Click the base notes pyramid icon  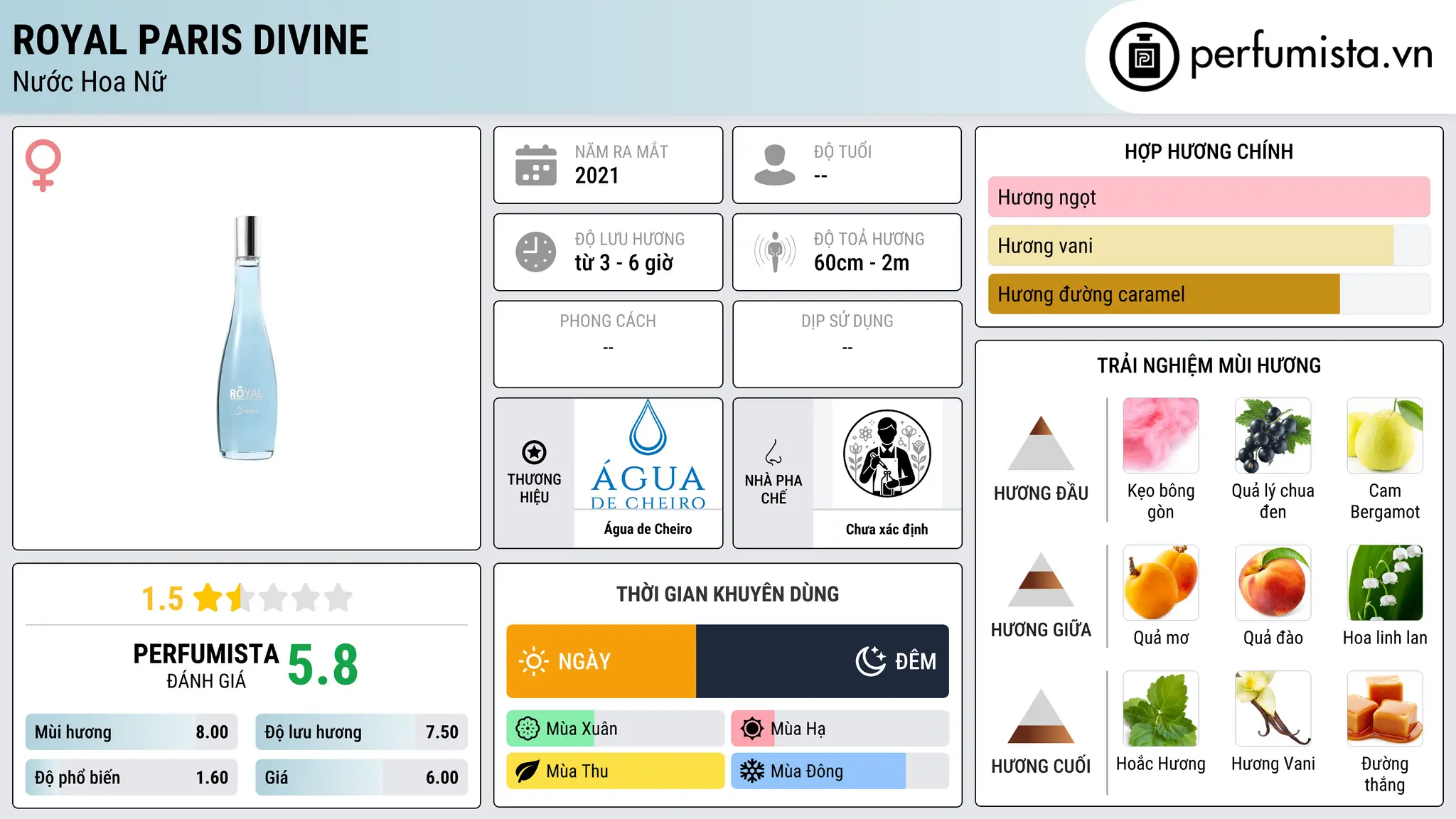pos(1041,716)
